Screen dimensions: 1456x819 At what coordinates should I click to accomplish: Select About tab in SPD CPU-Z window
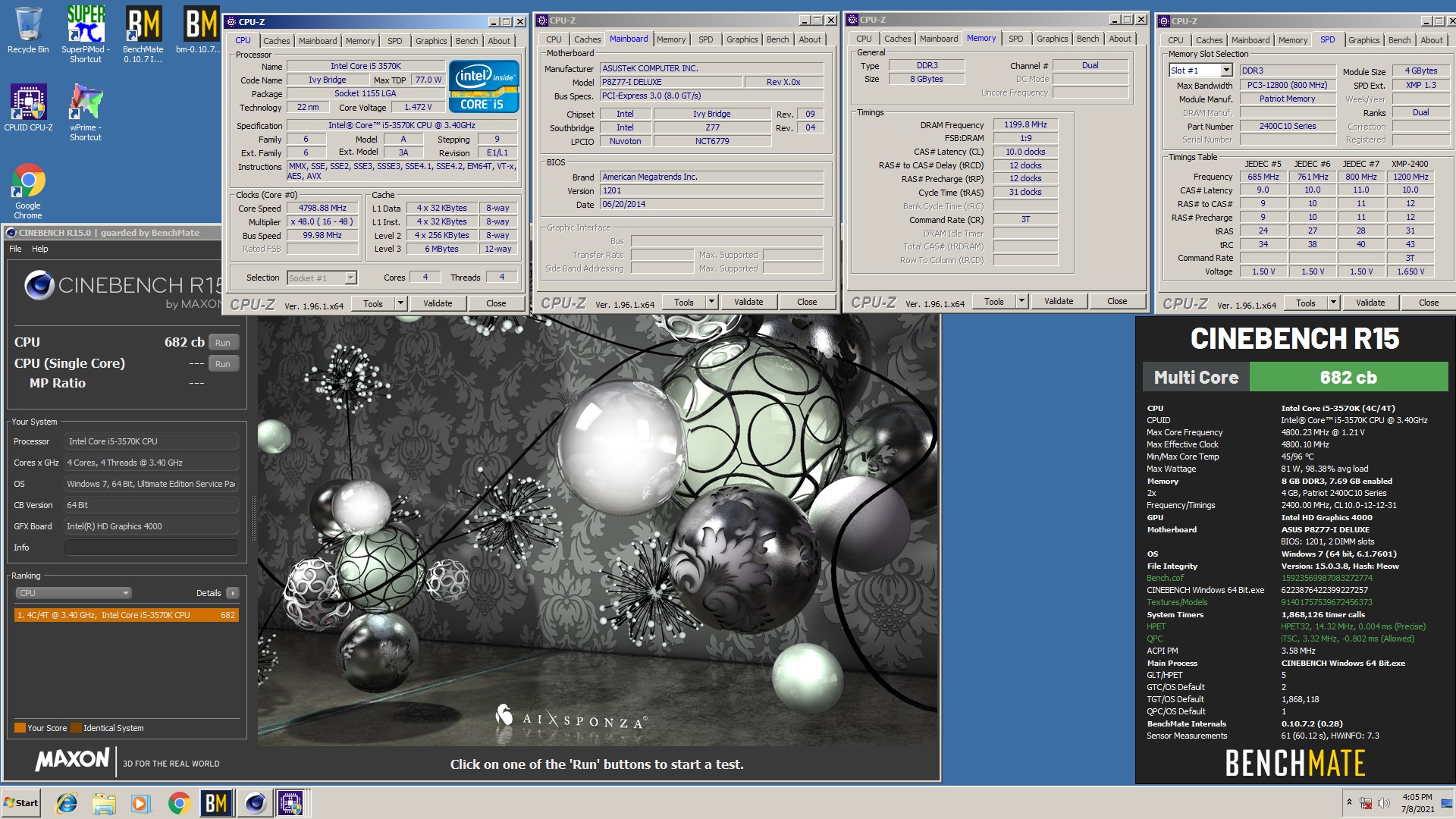(1432, 40)
